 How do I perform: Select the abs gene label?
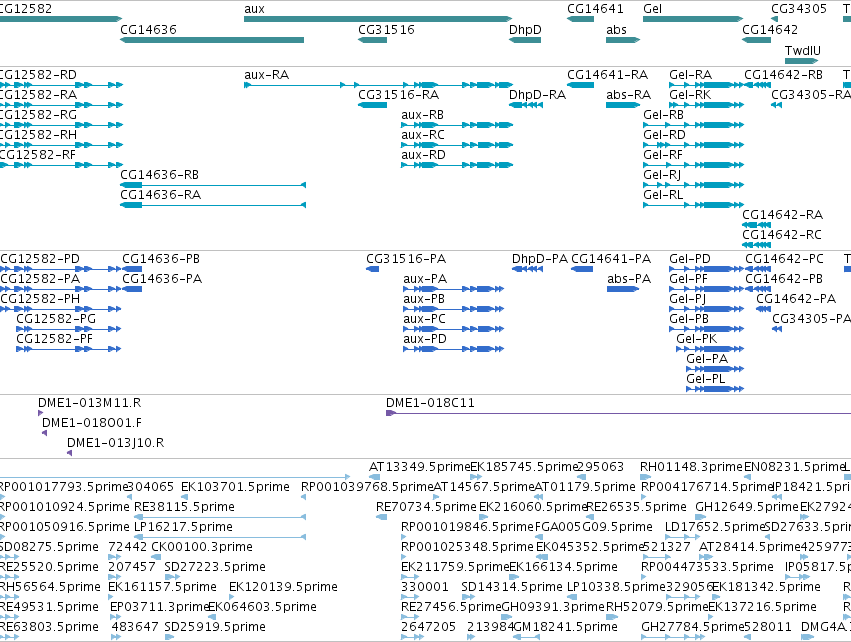pos(616,29)
